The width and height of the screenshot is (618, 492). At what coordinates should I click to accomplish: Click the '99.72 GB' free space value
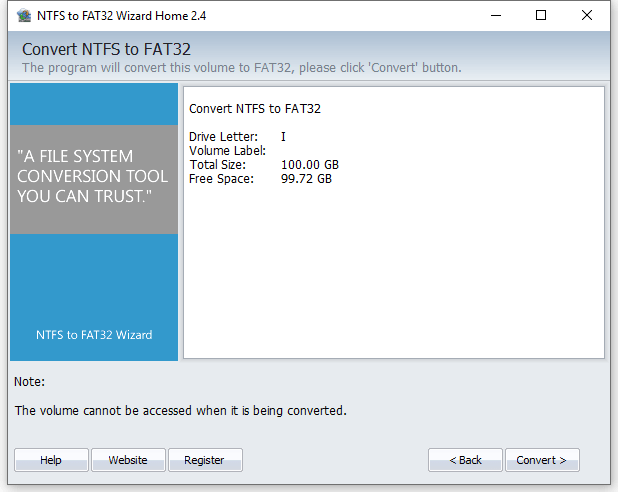tap(306, 179)
